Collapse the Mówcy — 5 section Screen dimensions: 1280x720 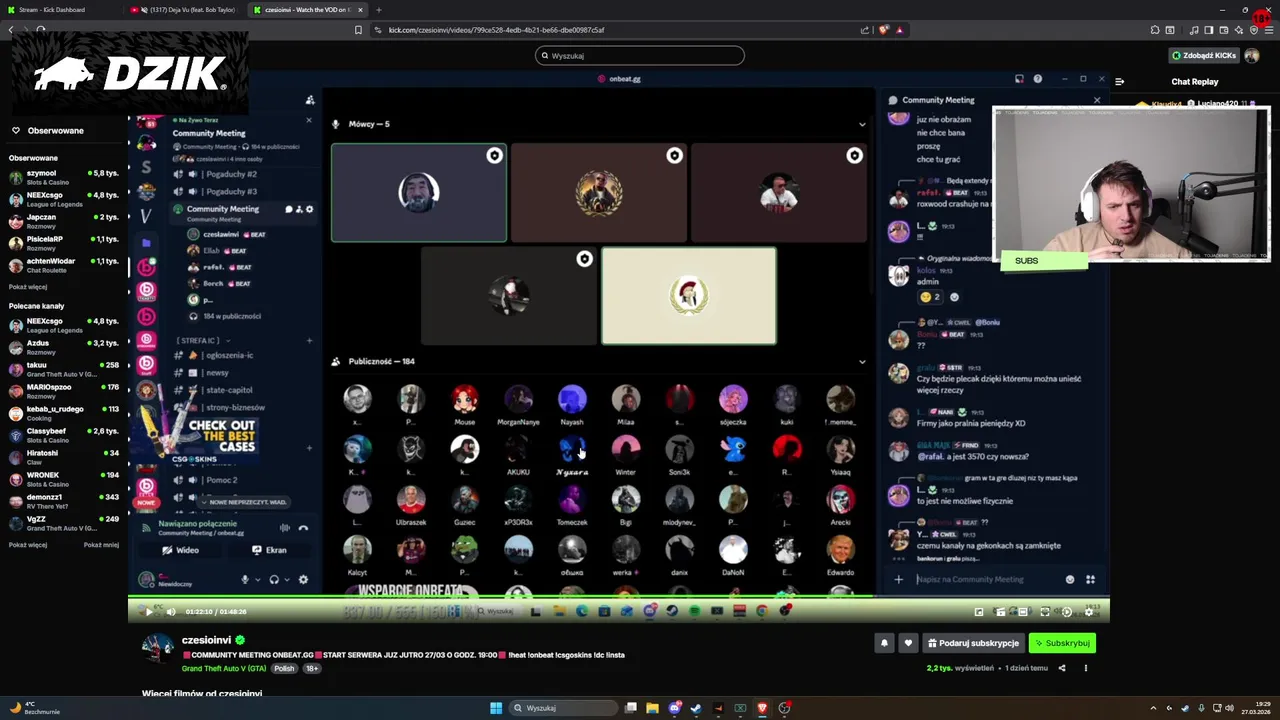click(x=862, y=124)
